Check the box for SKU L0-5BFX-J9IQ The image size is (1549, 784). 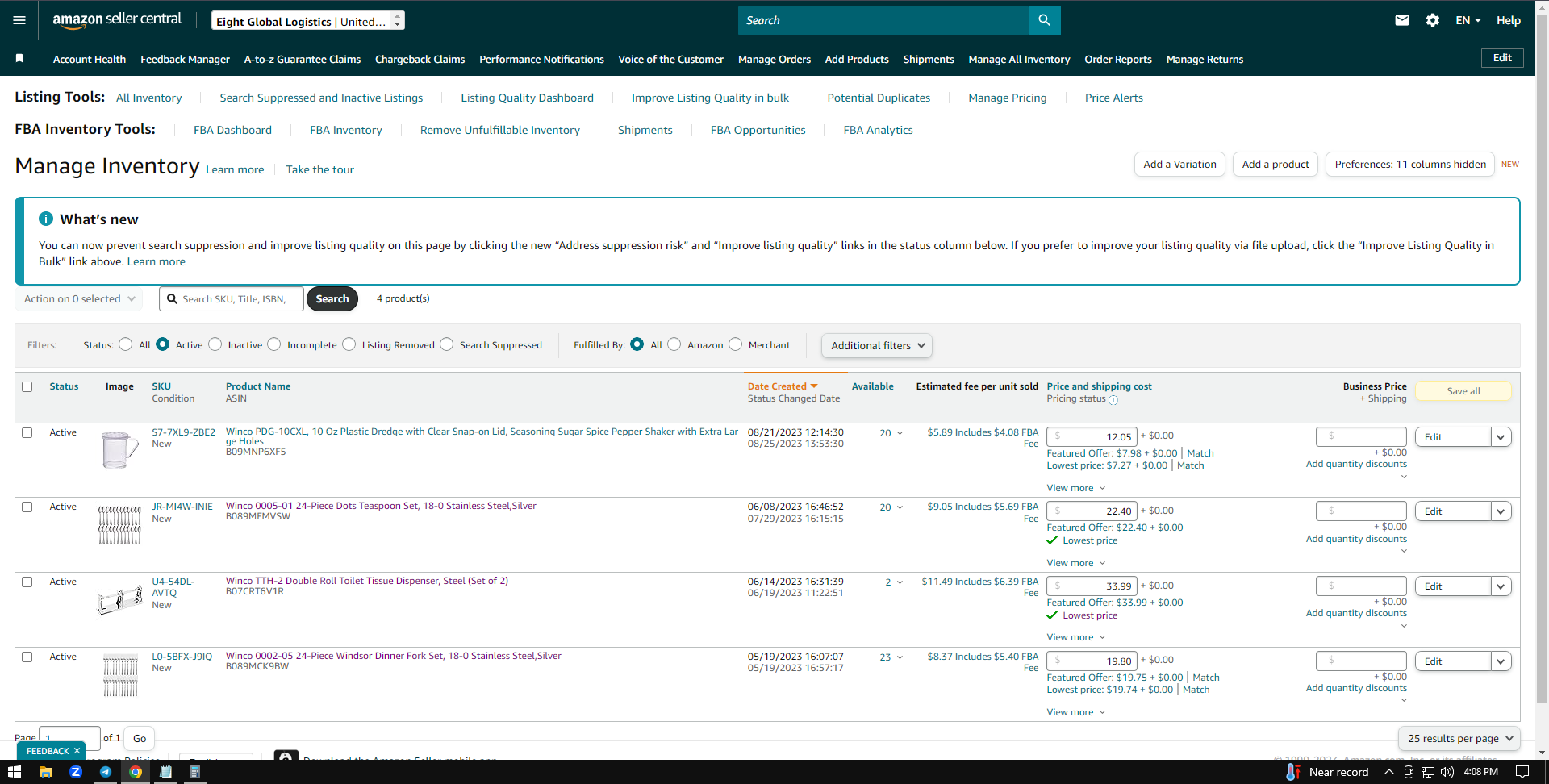click(27, 657)
